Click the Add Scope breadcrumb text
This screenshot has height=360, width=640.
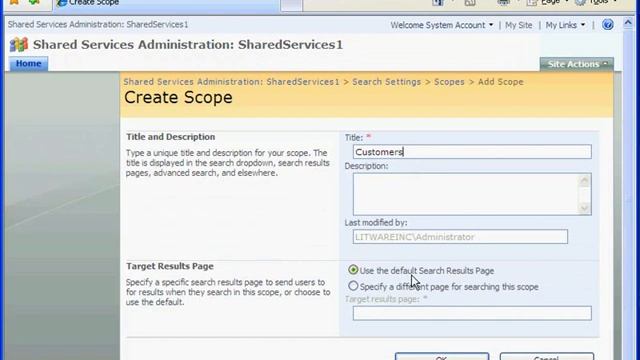point(501,82)
